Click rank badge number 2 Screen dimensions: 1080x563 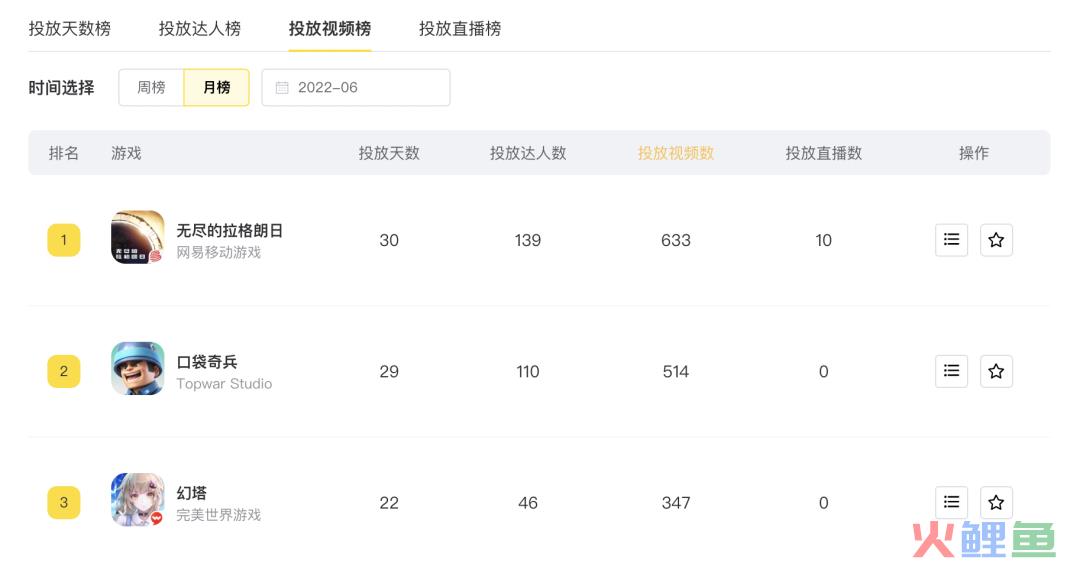pos(63,371)
